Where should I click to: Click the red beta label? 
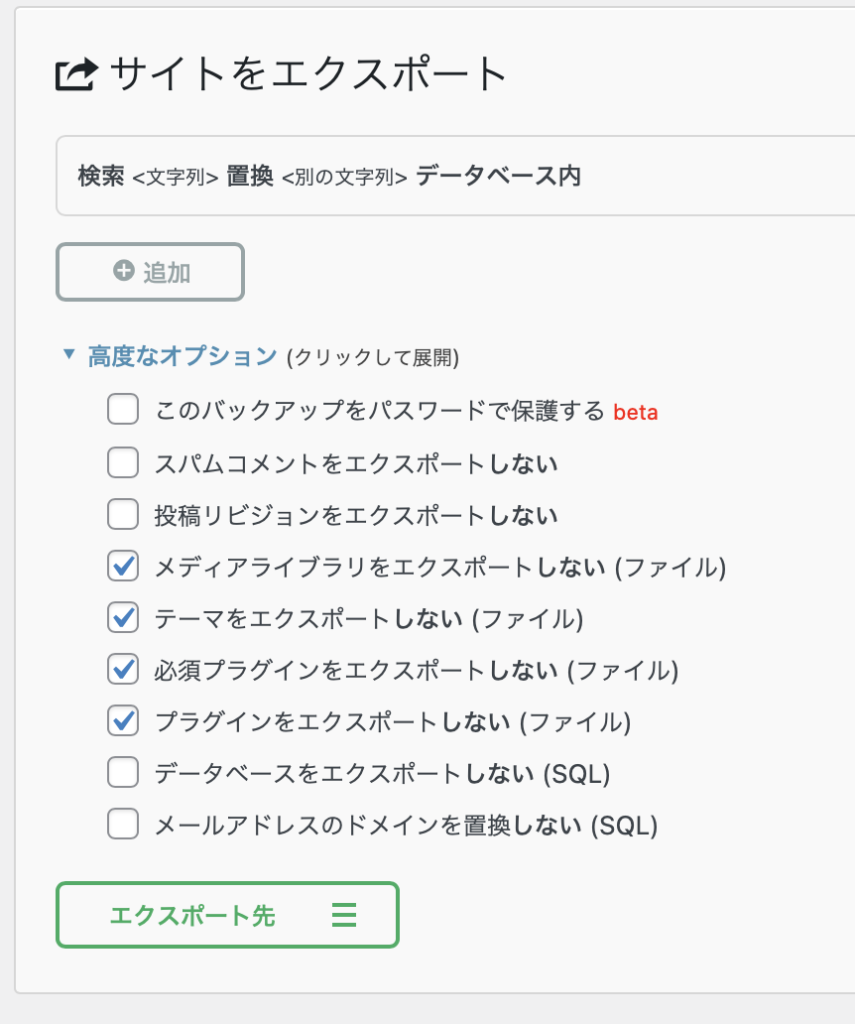635,412
